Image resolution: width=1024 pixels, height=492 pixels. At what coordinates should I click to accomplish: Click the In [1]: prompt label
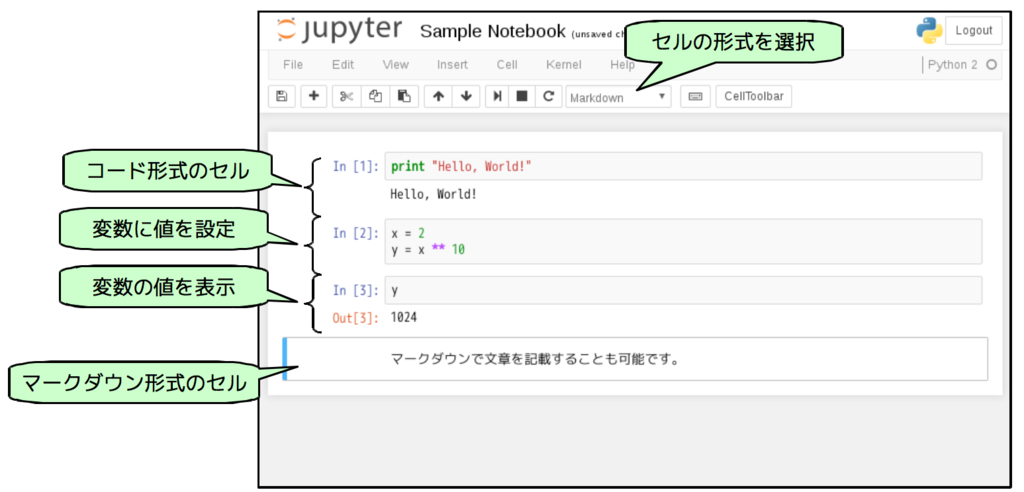click(x=355, y=167)
